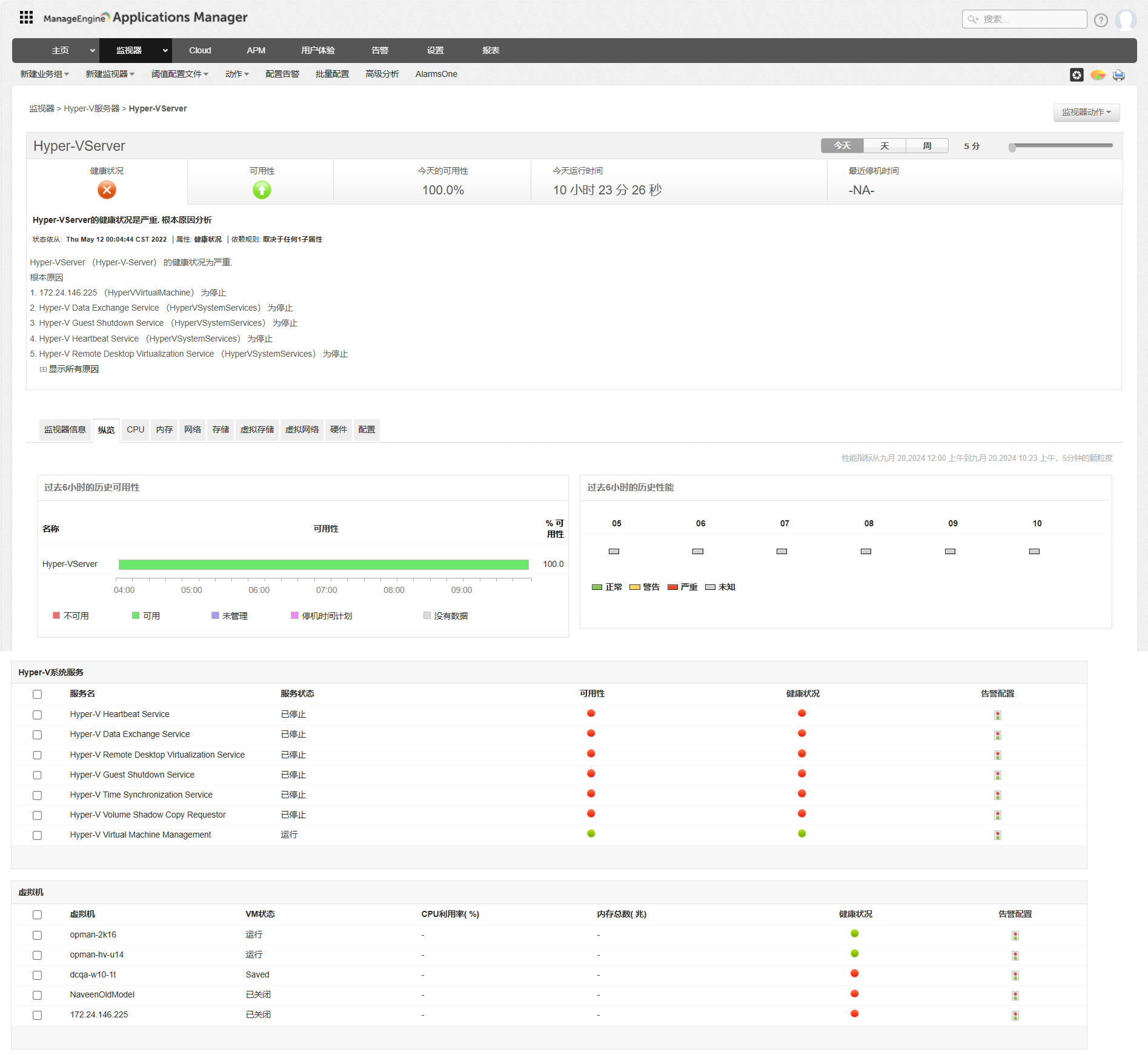1148x1055 pixels.
Task: Click the snapshot aperture icon
Action: pyautogui.click(x=1077, y=74)
